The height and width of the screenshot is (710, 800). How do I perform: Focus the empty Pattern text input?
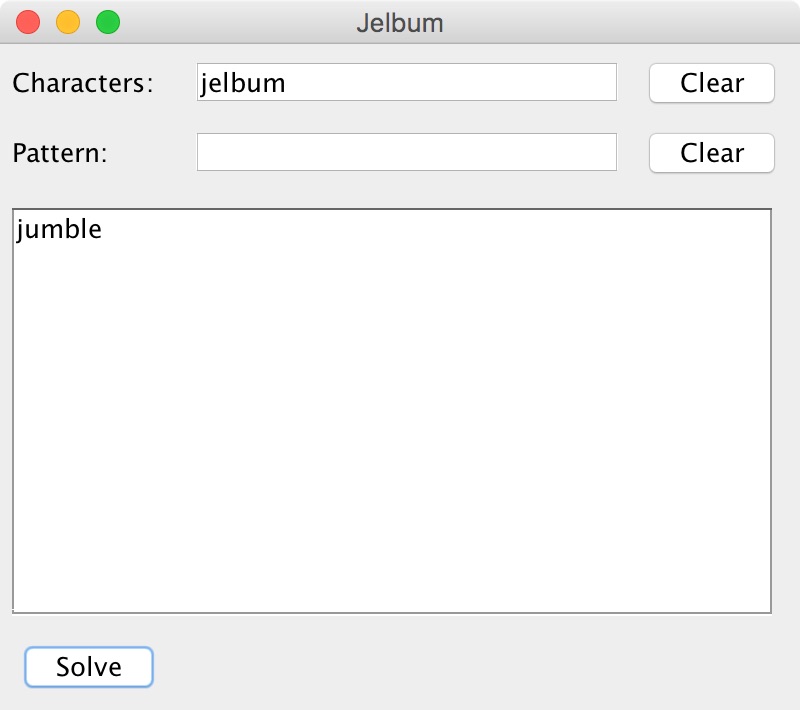point(406,153)
